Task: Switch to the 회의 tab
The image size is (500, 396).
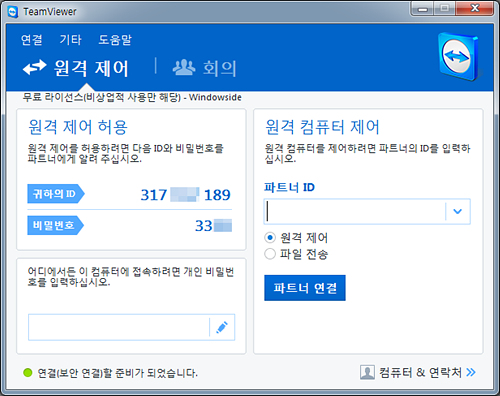Action: point(204,68)
